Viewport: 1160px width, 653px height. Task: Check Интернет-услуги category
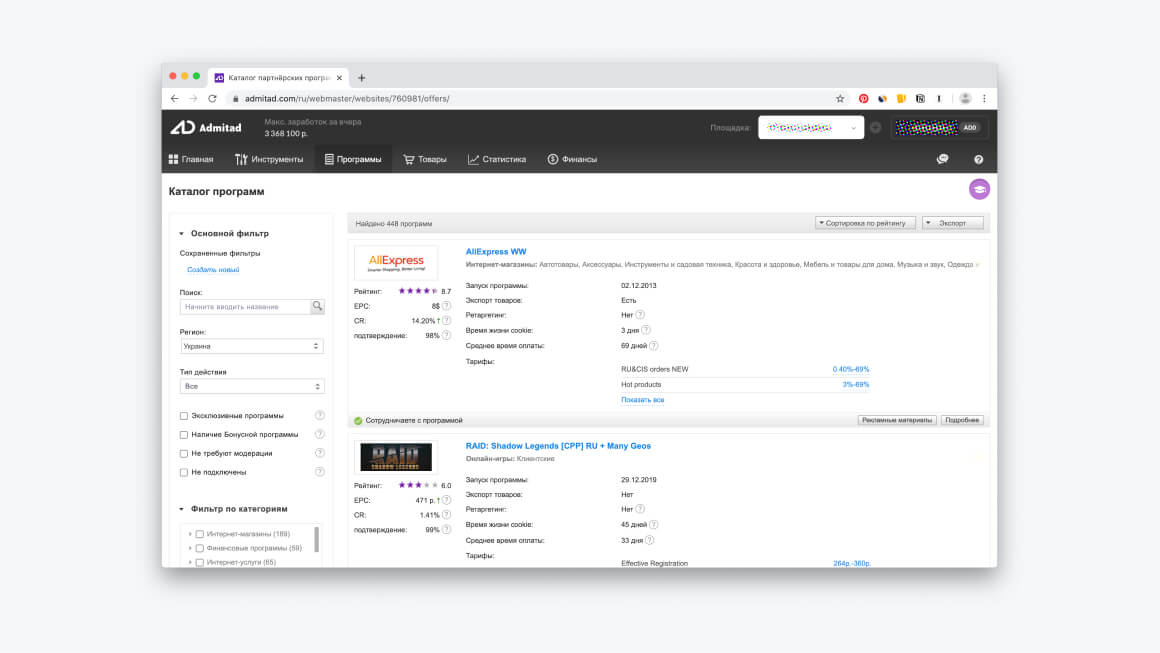click(200, 563)
